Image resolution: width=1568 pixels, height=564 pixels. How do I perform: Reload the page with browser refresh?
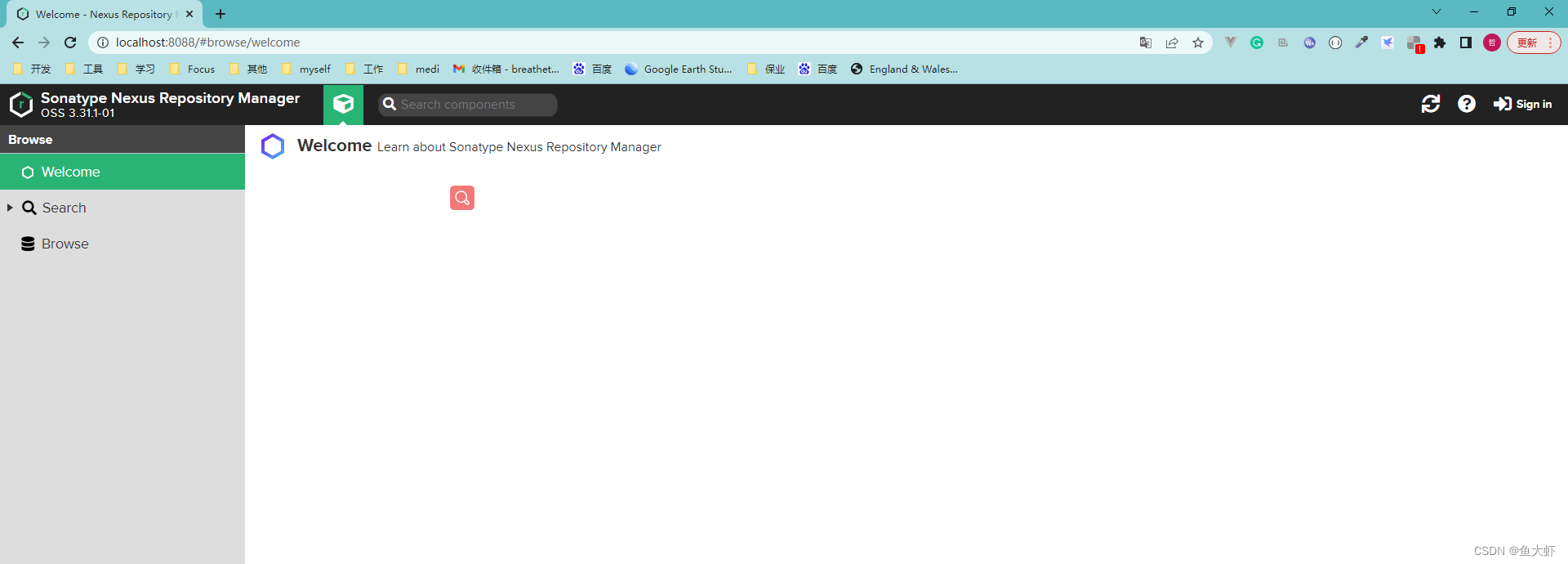(70, 43)
